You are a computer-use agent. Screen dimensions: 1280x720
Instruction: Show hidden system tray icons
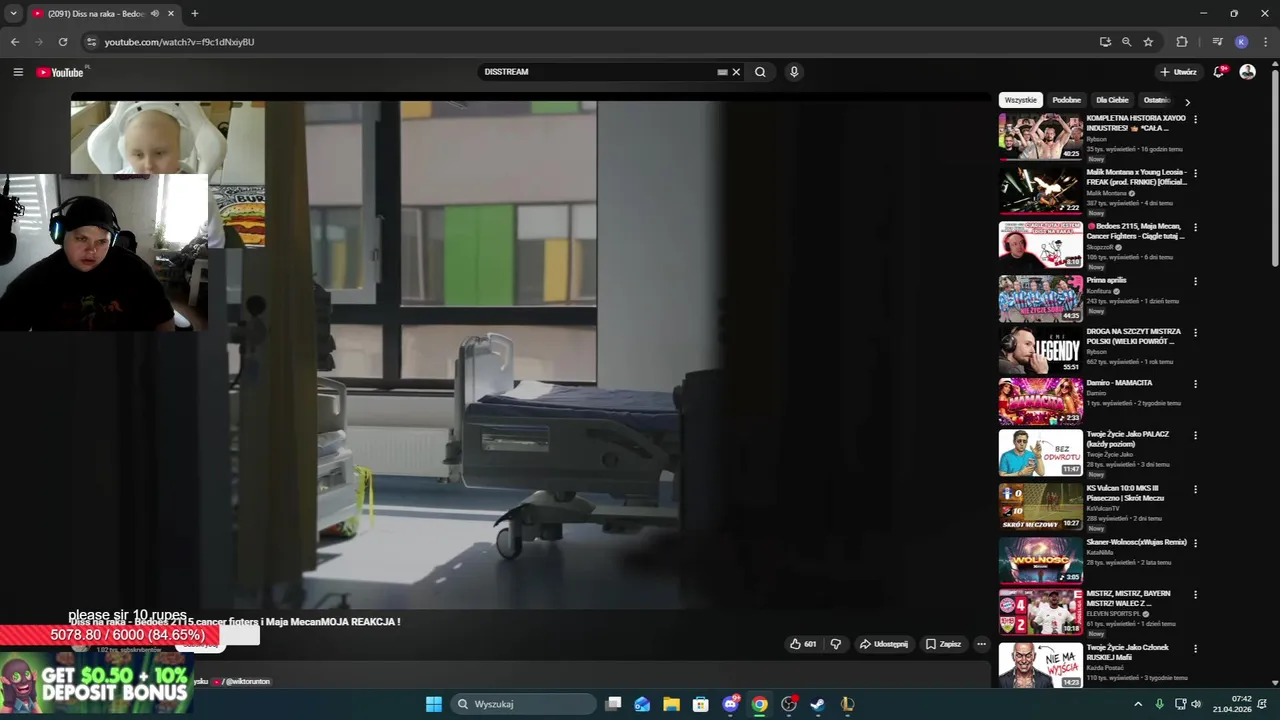(x=1138, y=704)
